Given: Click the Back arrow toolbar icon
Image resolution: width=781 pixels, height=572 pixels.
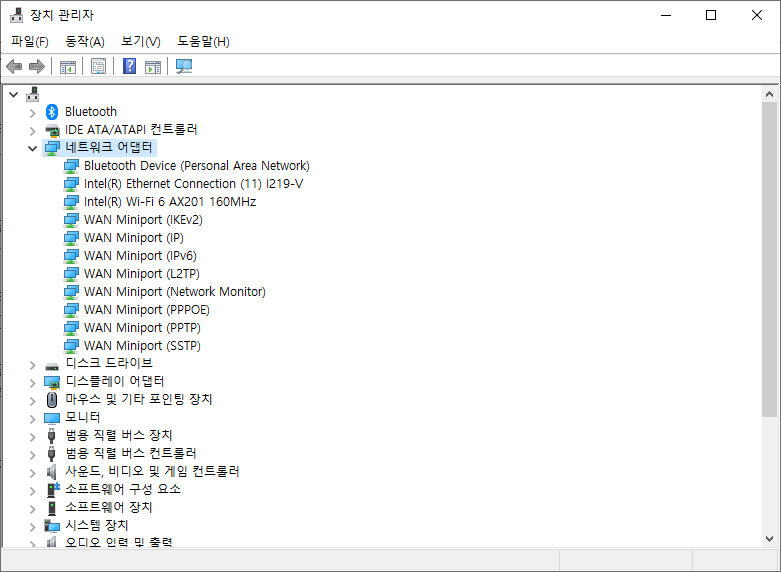Looking at the screenshot, I should click(14, 67).
